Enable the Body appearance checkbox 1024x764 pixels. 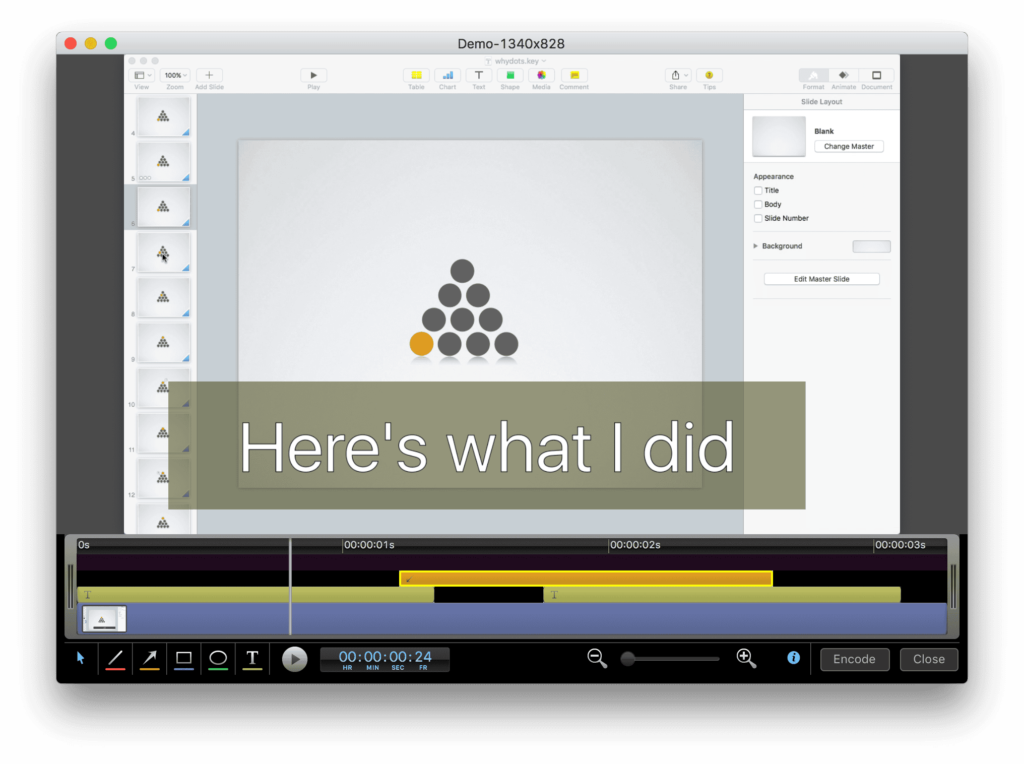coord(758,204)
